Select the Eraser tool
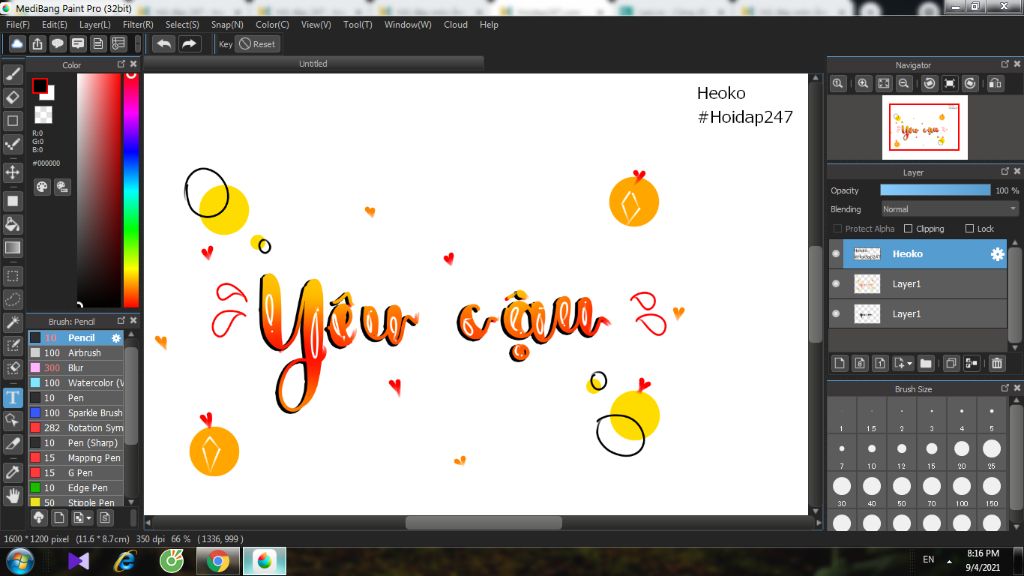1024x576 pixels. [x=12, y=97]
